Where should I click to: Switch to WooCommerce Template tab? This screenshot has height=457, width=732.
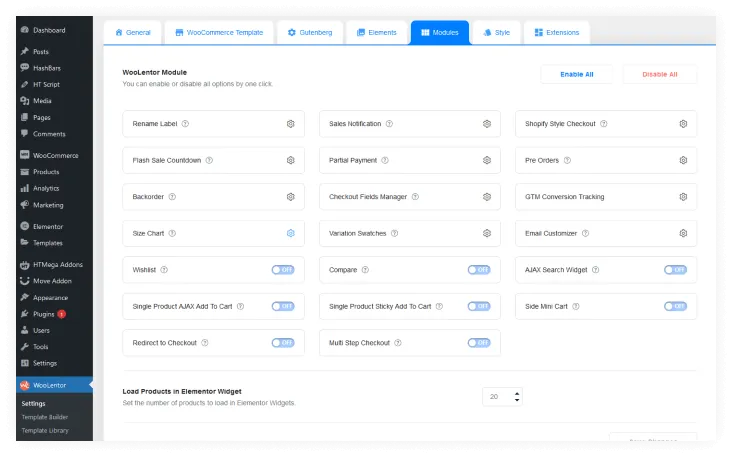[219, 33]
